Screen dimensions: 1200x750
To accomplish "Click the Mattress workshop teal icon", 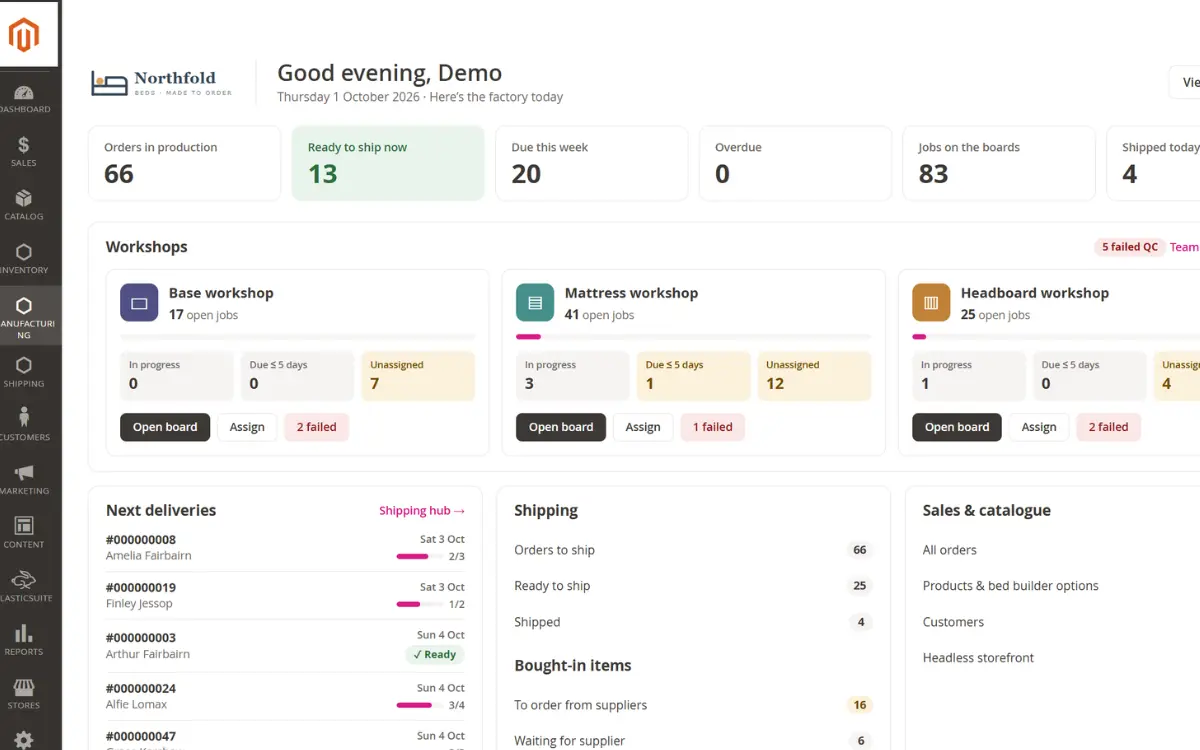I will point(535,303).
